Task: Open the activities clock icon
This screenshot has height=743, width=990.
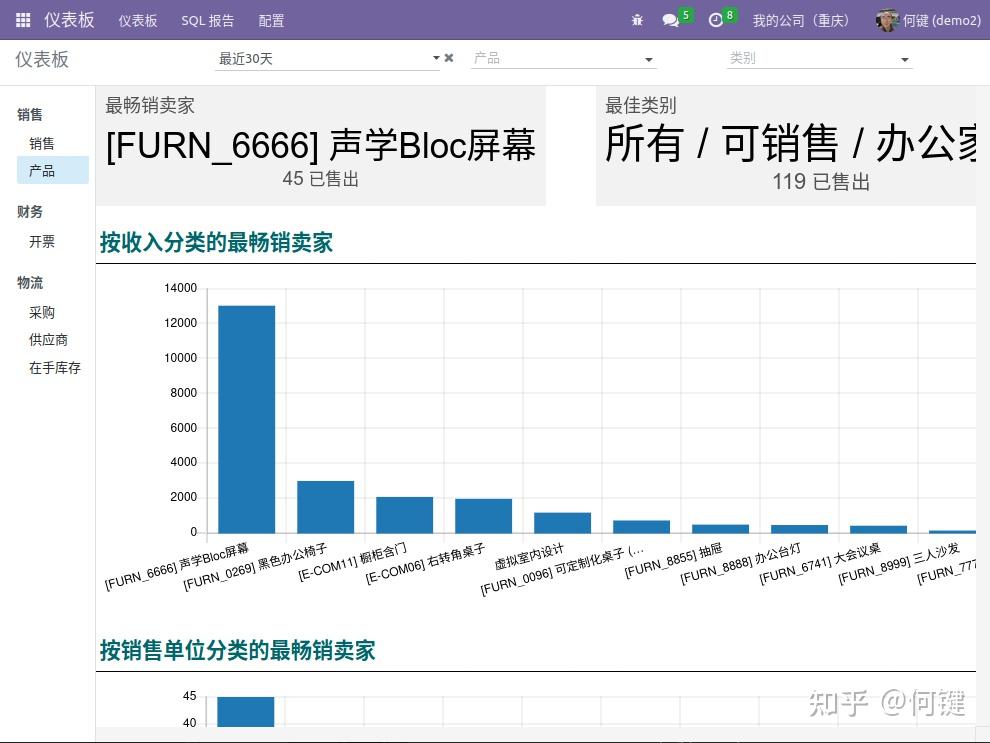Action: pos(716,20)
